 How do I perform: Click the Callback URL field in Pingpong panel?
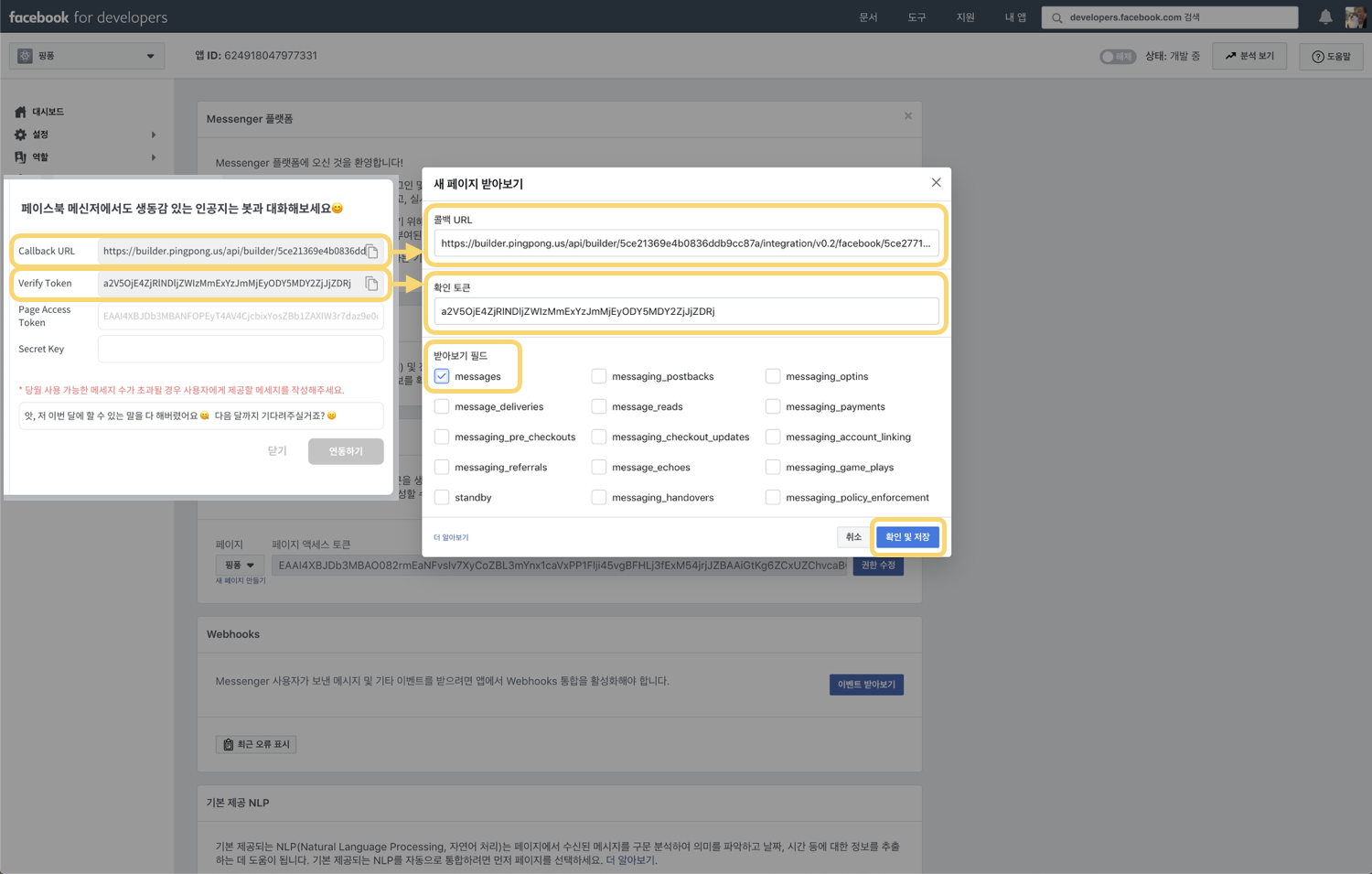coord(234,251)
